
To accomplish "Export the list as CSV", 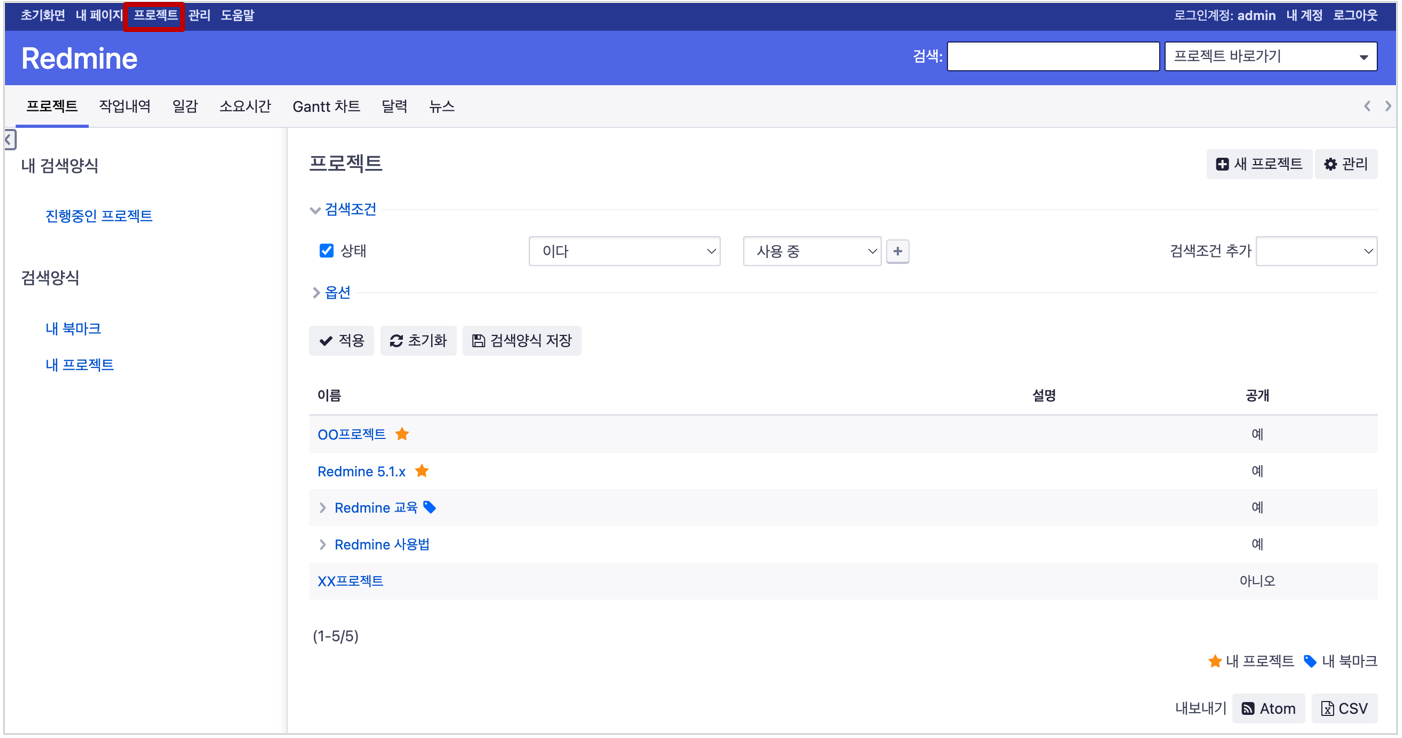I will click(1345, 708).
